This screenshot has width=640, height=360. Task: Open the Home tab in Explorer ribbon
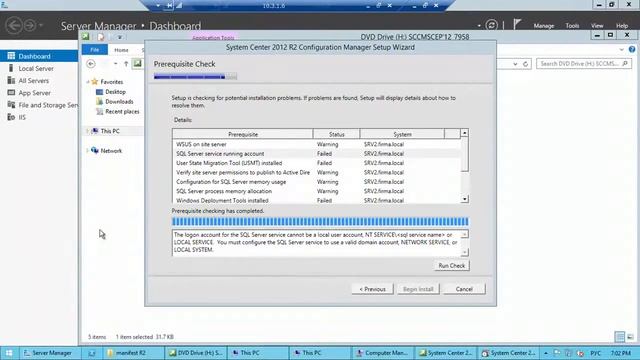pos(121,50)
